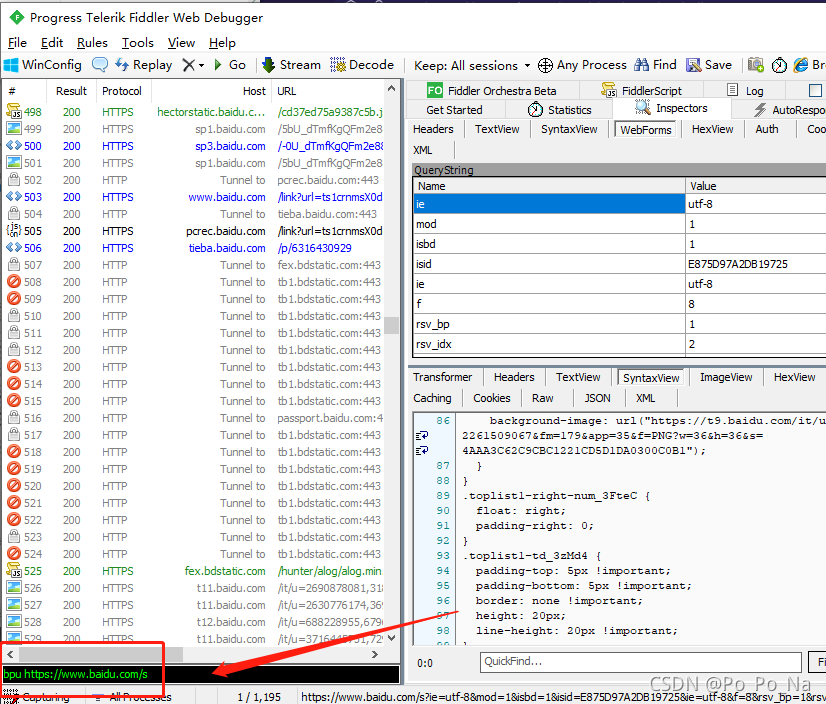
Task: Toggle Capturing status in status bar
Action: click(x=37, y=697)
